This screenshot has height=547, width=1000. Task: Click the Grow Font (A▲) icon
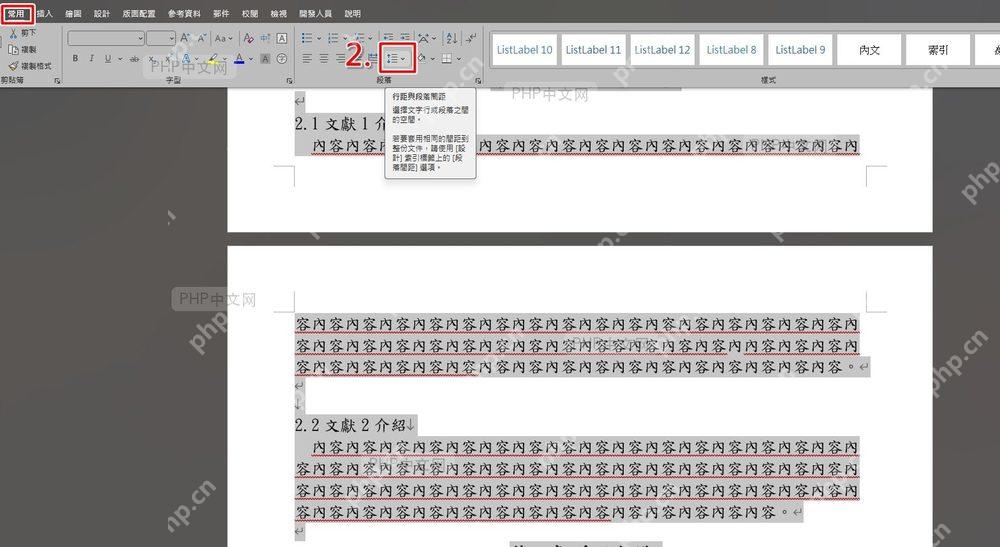point(185,38)
